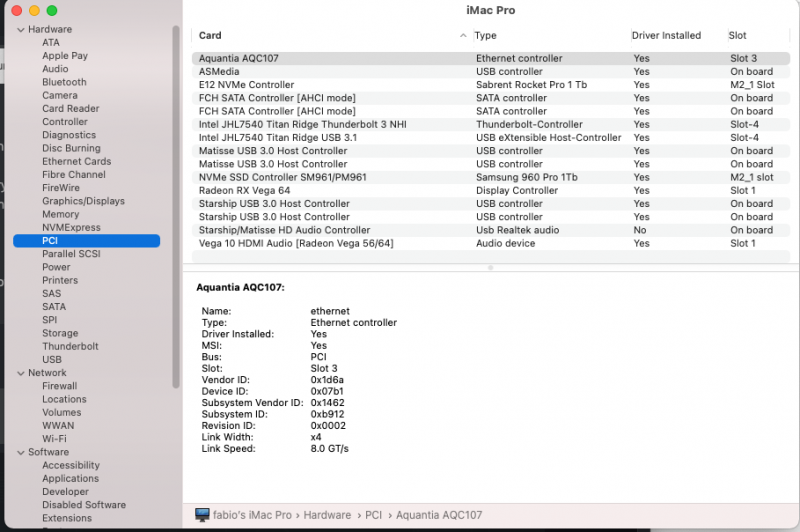Minimize the window with the yellow button
Screen dimensions: 800x532
(34, 10)
